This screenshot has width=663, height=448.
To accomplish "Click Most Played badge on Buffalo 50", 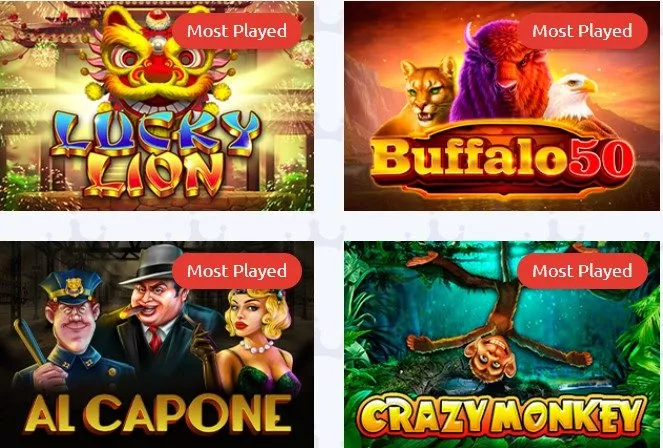I will point(582,31).
